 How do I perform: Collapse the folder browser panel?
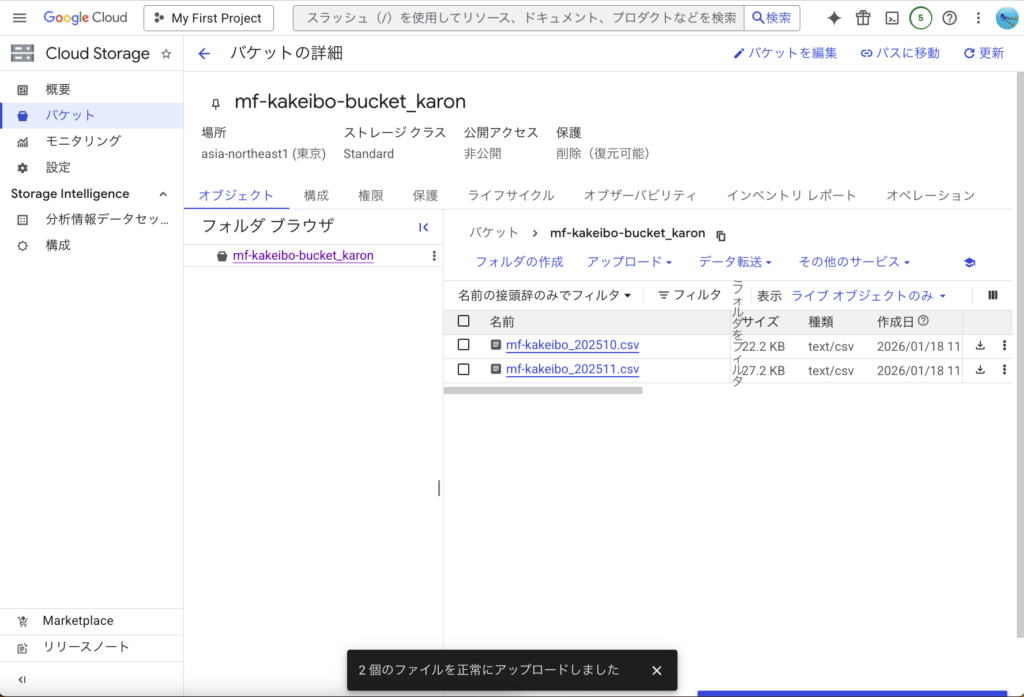tap(423, 227)
